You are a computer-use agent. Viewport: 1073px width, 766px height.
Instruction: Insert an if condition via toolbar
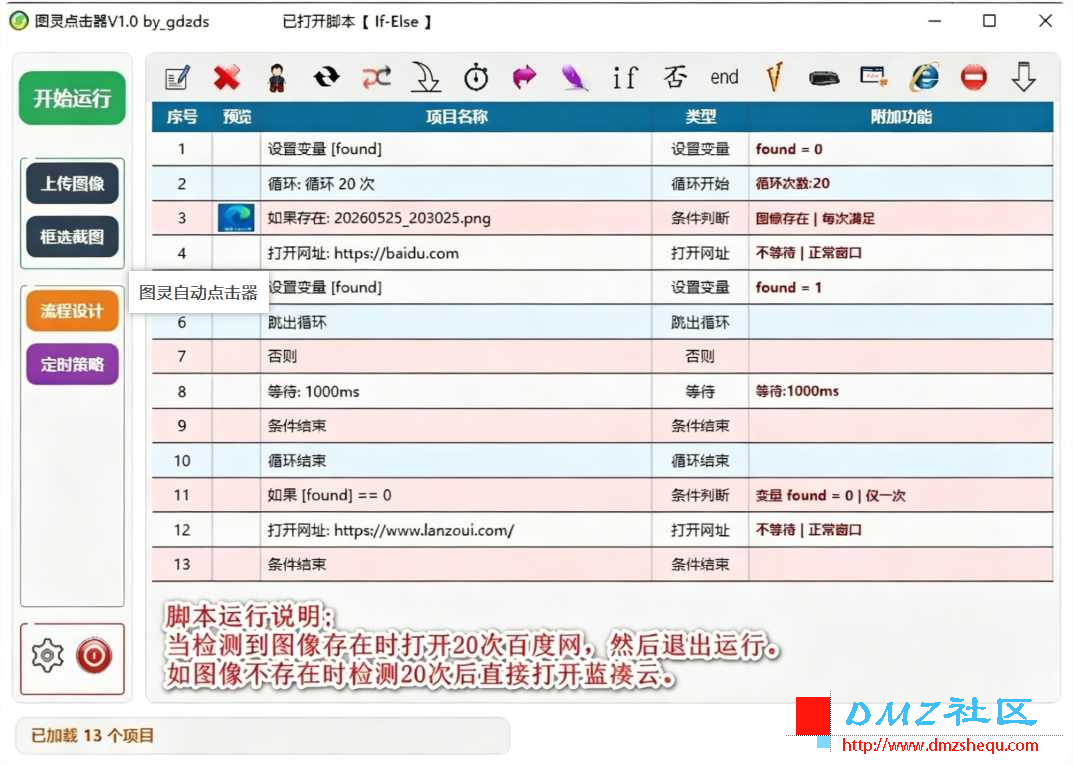(x=625, y=77)
